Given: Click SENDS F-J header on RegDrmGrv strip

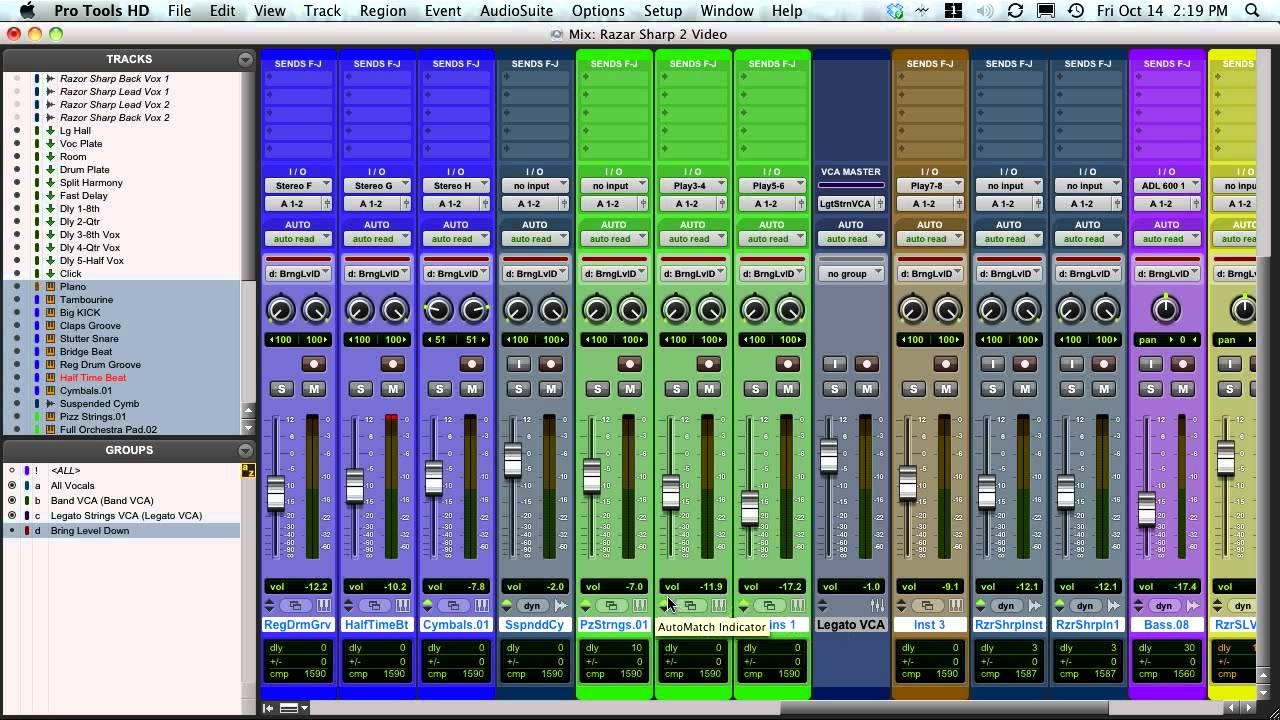Looking at the screenshot, I should 298,64.
